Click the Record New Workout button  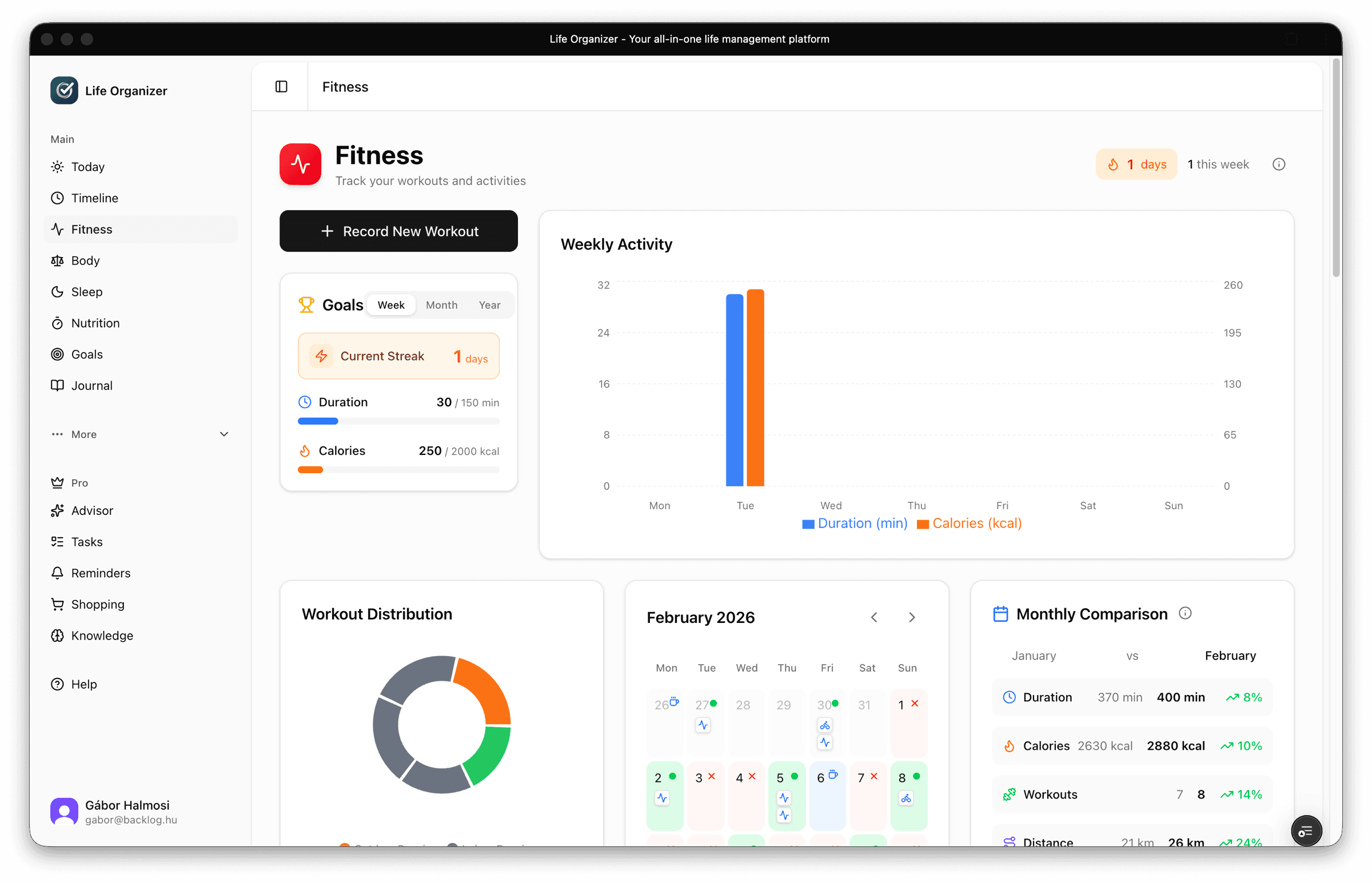pyautogui.click(x=398, y=231)
